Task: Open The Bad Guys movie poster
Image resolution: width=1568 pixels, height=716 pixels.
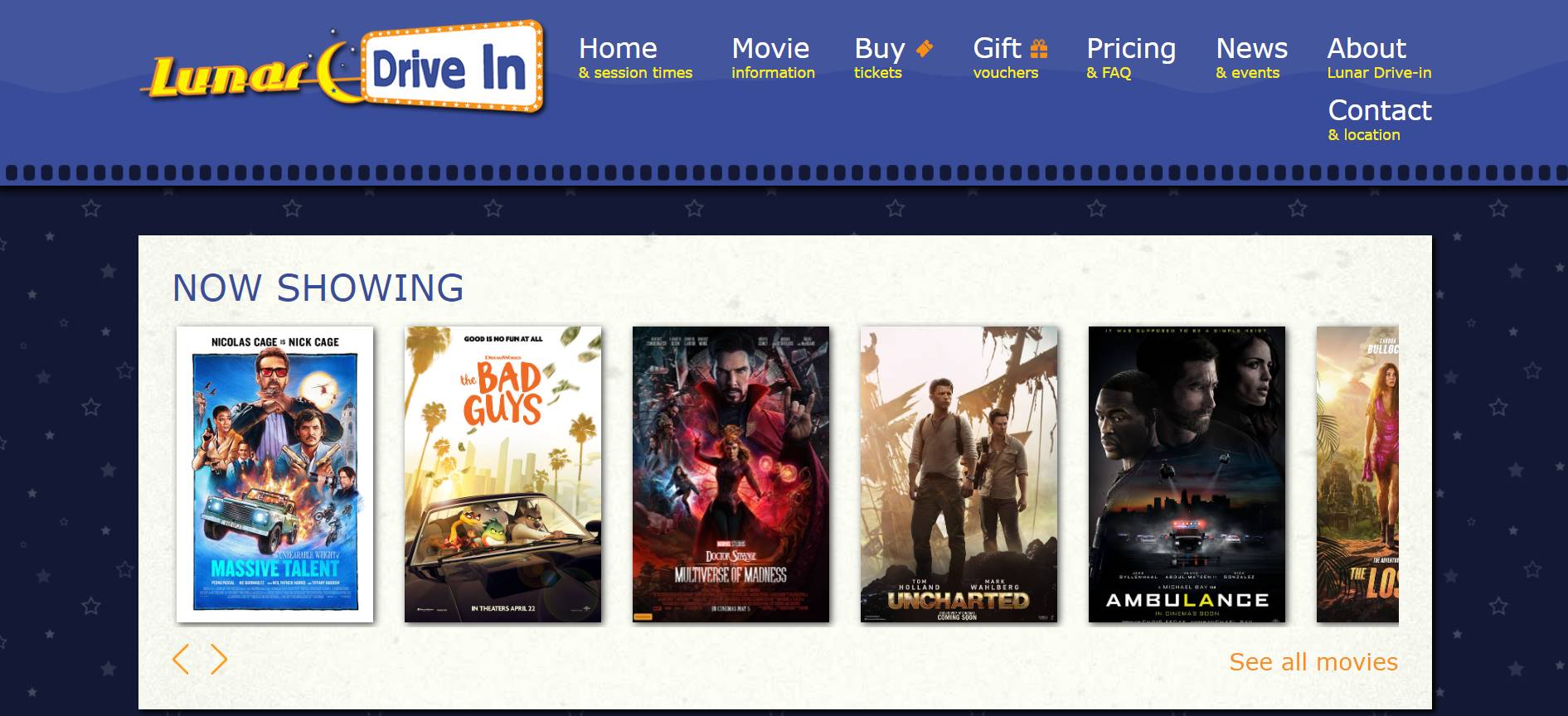Action: 502,474
